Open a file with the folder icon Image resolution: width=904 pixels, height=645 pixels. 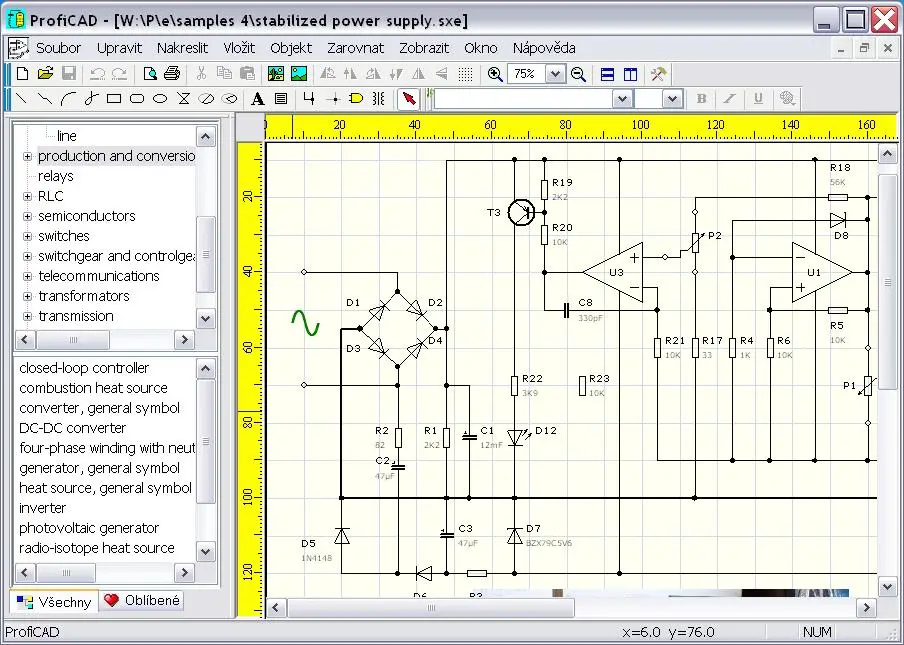(x=45, y=74)
